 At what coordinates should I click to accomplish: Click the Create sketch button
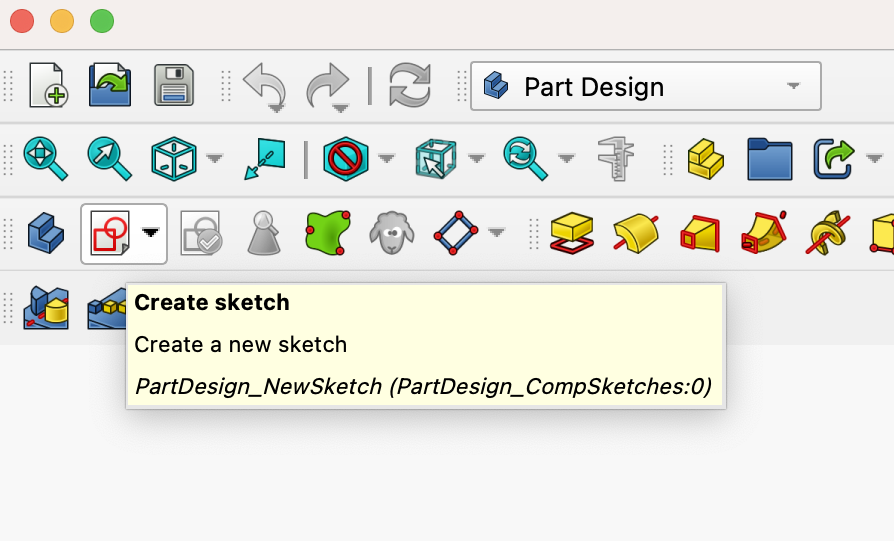[108, 233]
